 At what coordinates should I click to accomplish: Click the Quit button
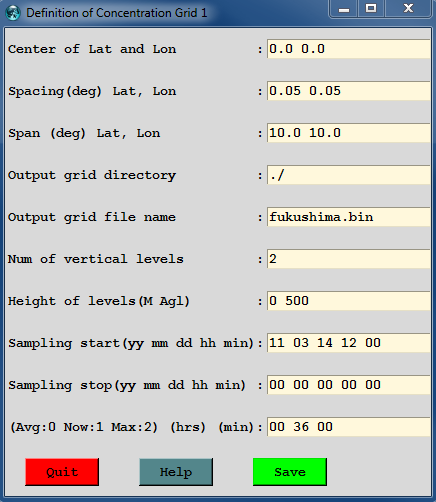[x=62, y=472]
